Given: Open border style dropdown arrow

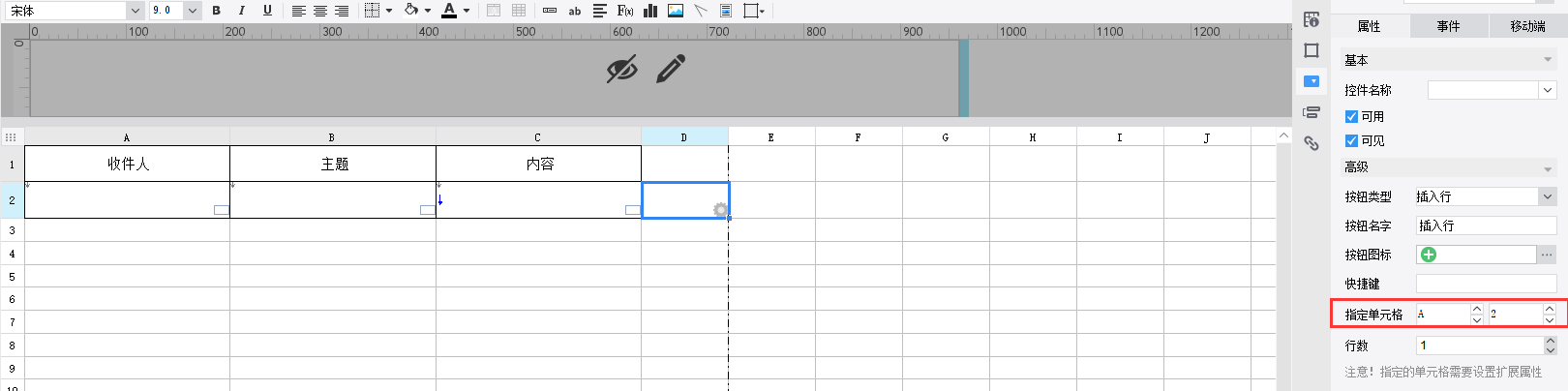Looking at the screenshot, I should click(389, 11).
